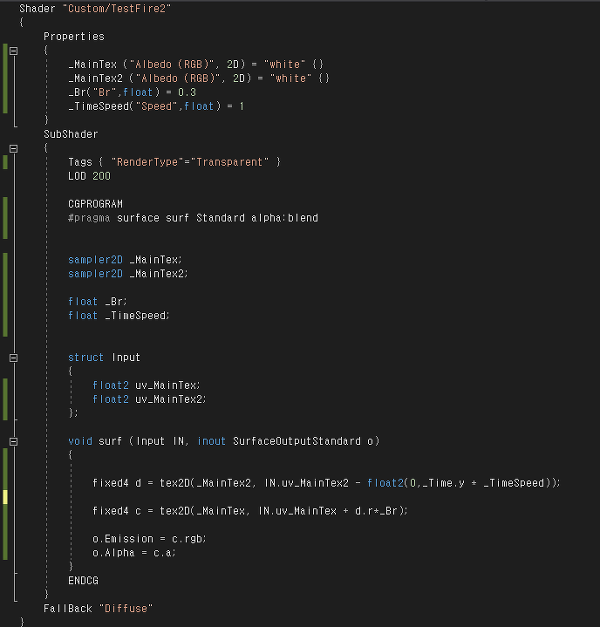Click the _MainTex property declaration
Image resolution: width=600 pixels, height=627 pixels.
196,64
